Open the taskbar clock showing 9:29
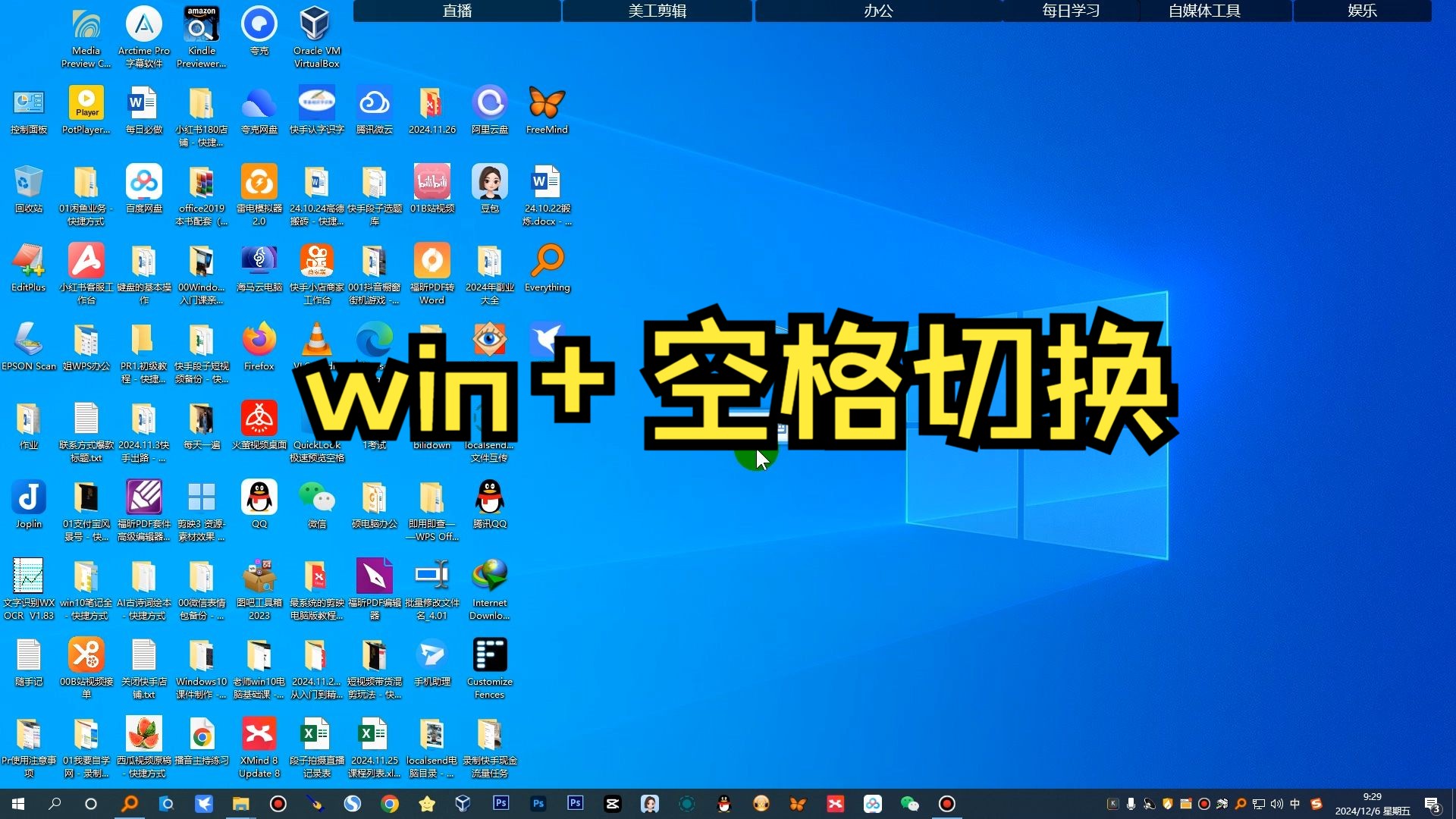 click(x=1372, y=804)
